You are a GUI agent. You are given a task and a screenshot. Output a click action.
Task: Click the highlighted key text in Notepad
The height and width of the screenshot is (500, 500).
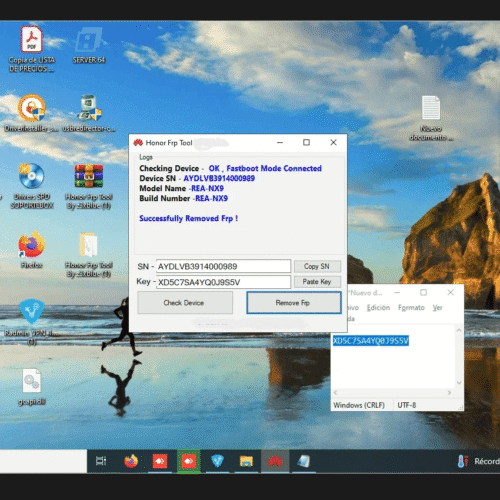[371, 341]
